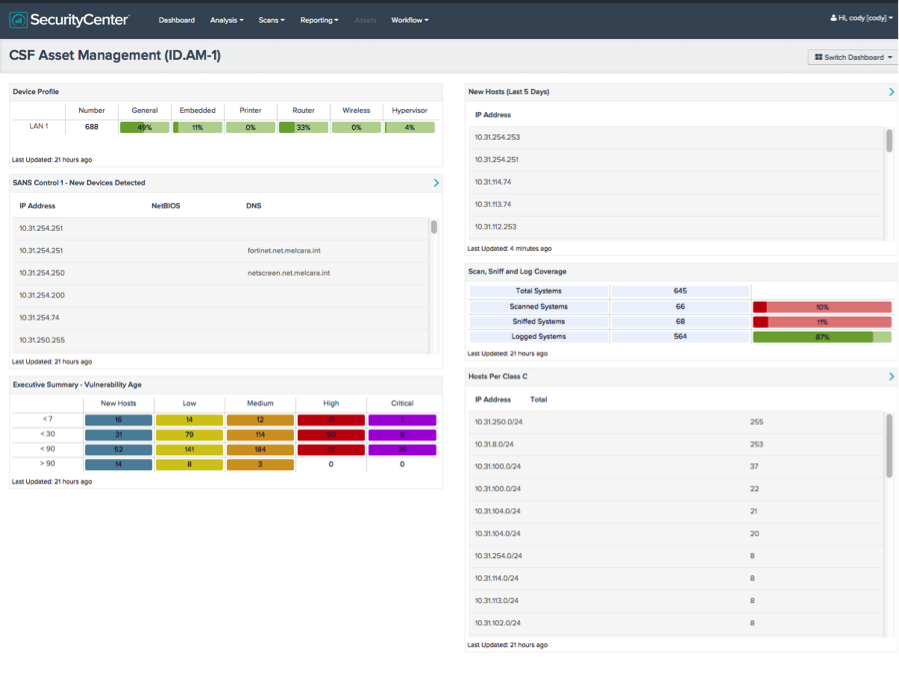
Task: Click the NetBIOS column header
Action: (166, 206)
